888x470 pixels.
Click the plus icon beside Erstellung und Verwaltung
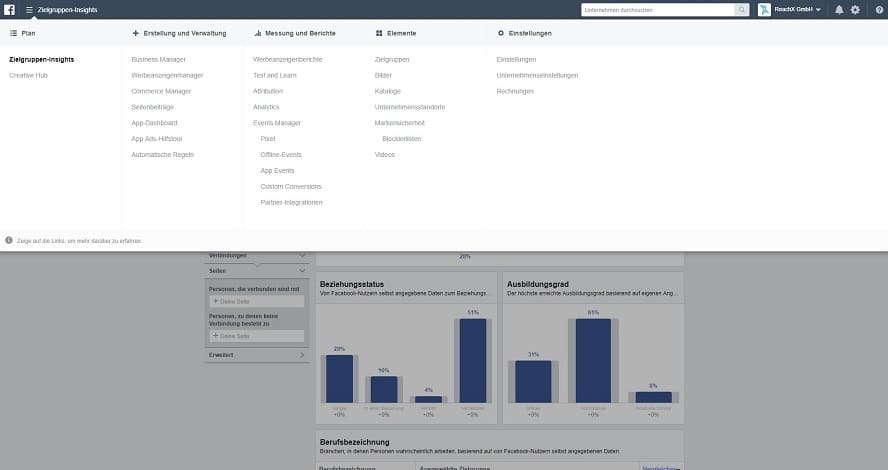pos(135,33)
